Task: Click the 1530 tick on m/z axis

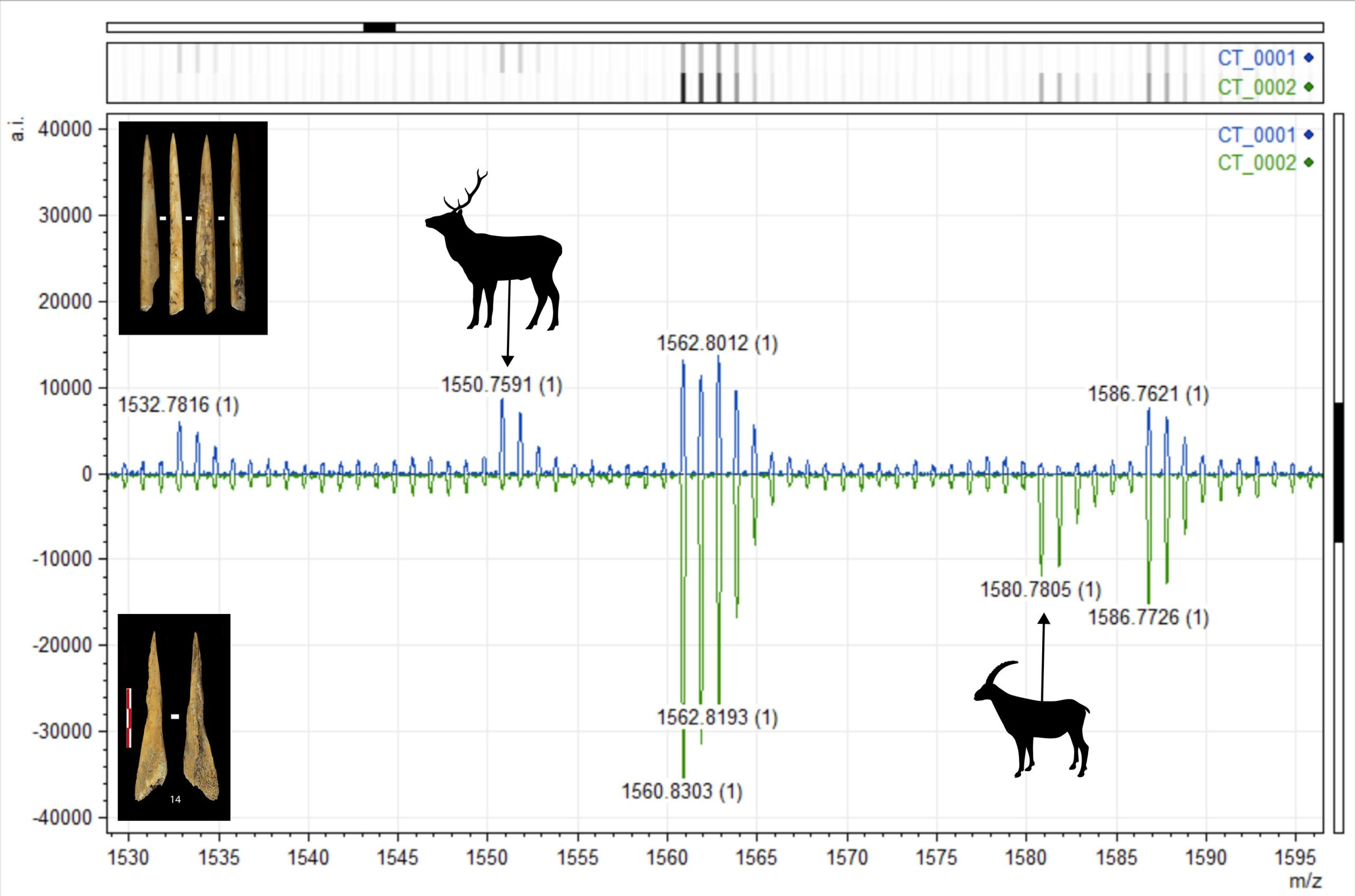Action: pyautogui.click(x=128, y=859)
